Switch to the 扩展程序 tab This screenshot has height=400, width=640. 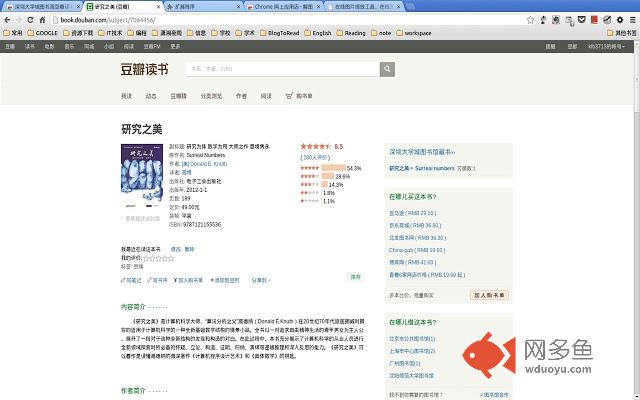pos(203,7)
